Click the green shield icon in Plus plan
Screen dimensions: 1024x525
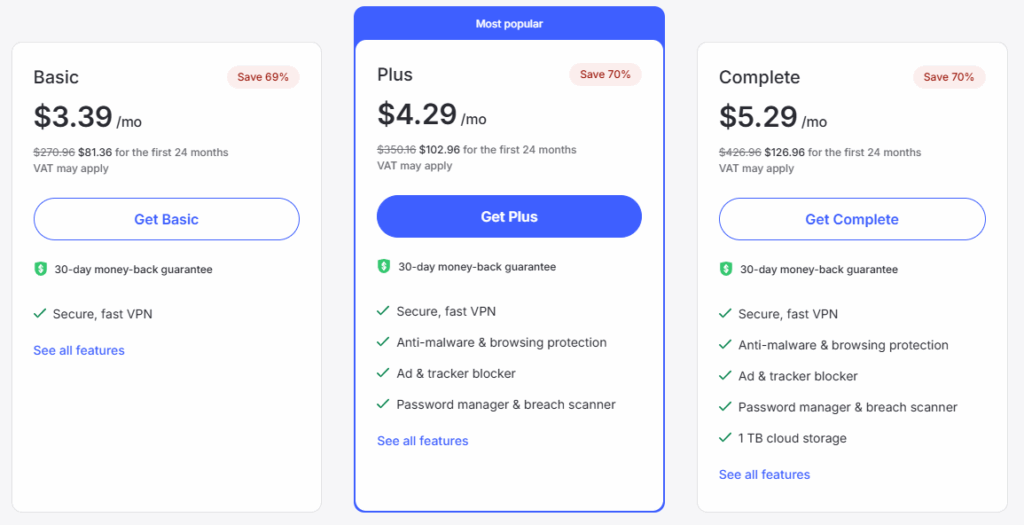(x=383, y=266)
